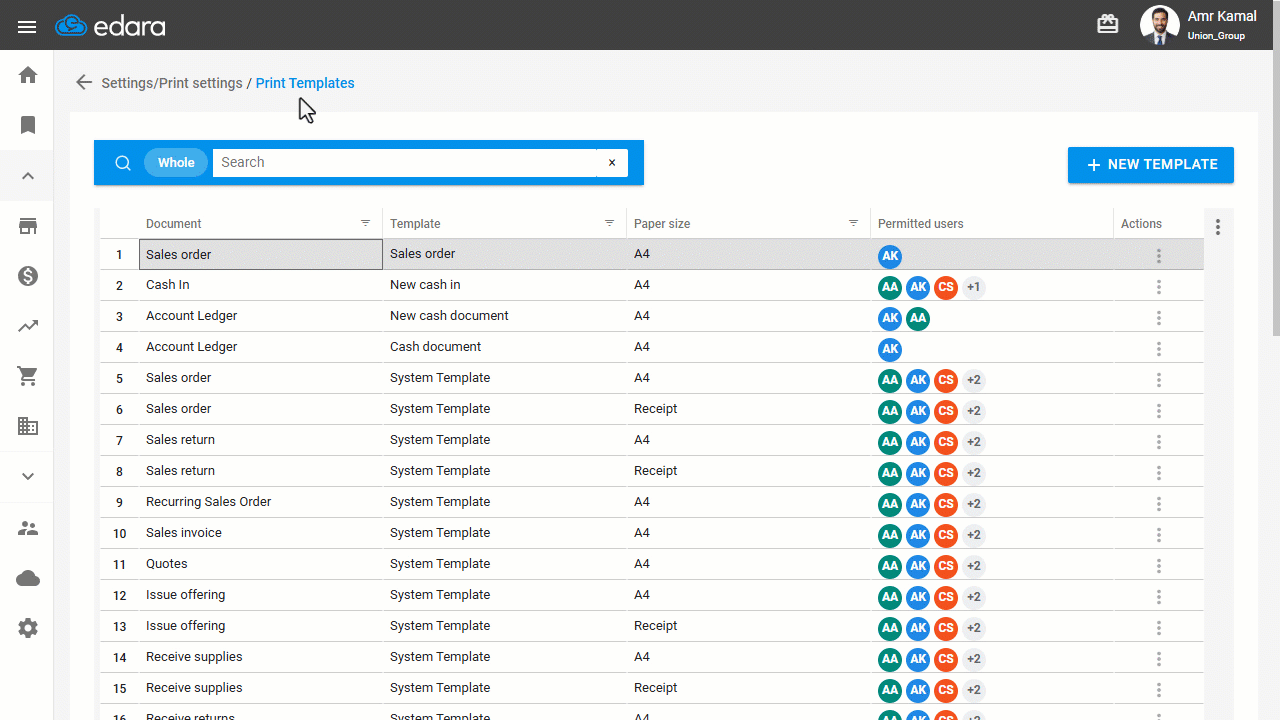Click the back arrow beside Settings breadcrumb
This screenshot has height=720, width=1280.
tap(84, 83)
